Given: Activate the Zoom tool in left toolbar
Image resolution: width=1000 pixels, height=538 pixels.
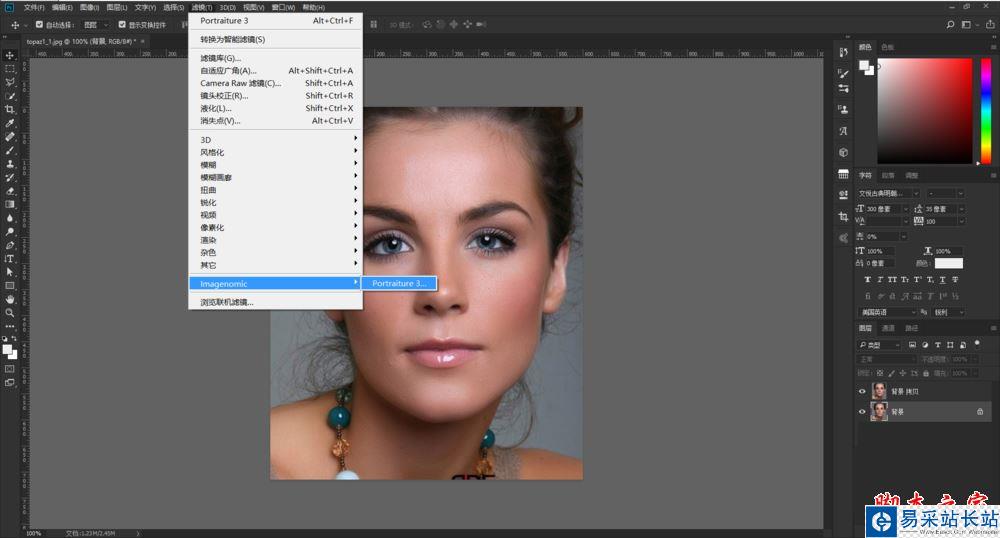Looking at the screenshot, I should [10, 312].
